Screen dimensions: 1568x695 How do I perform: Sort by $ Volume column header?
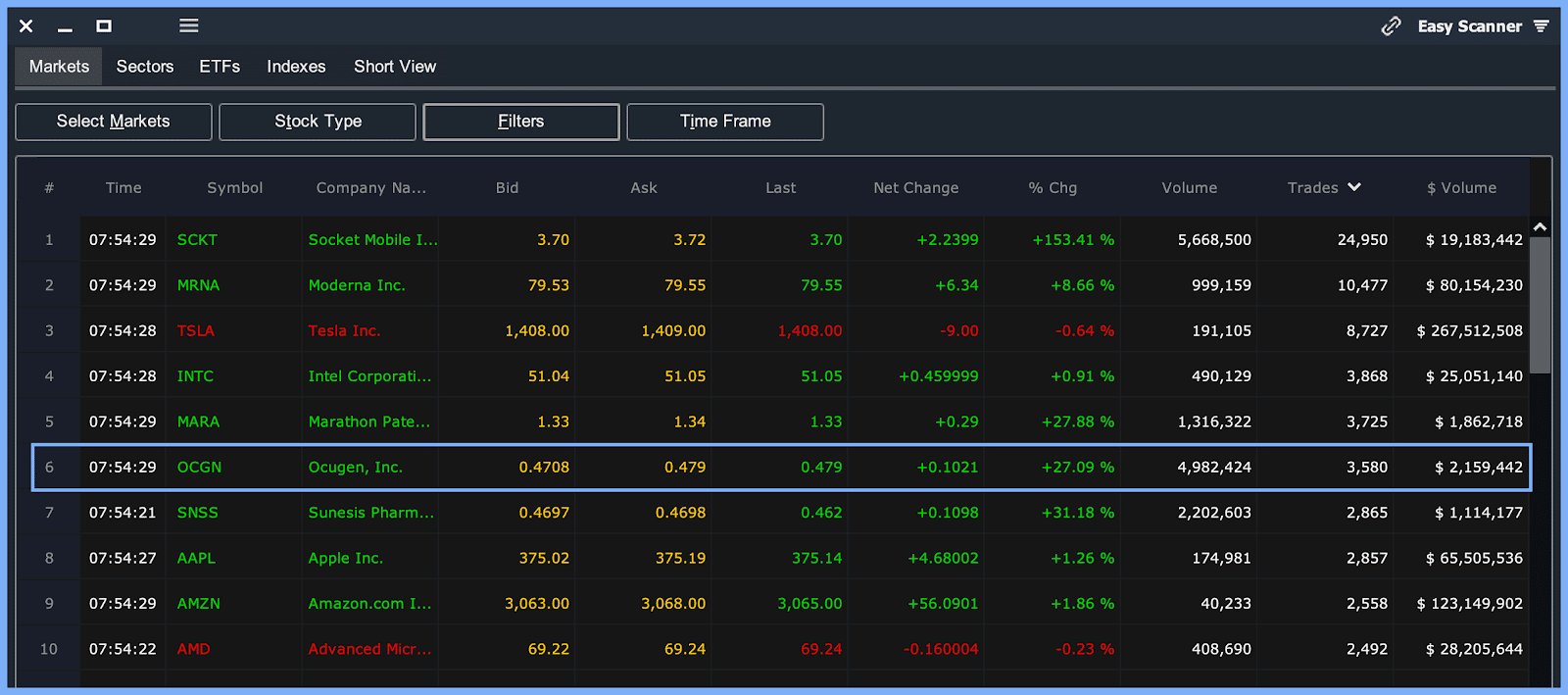coord(1462,187)
